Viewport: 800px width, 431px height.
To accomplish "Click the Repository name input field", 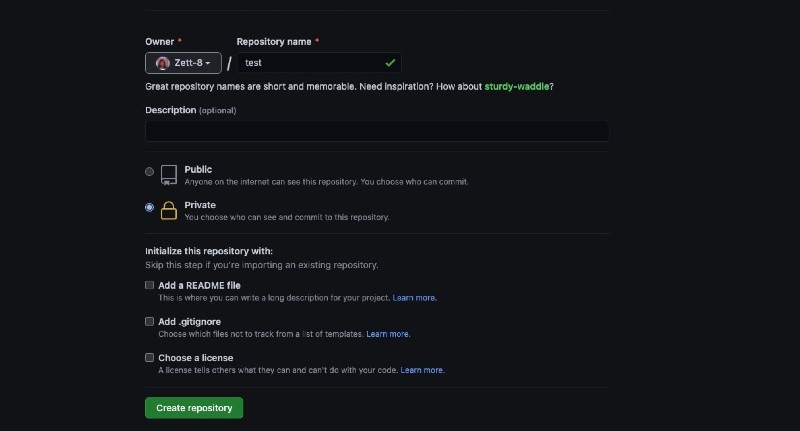I will click(310, 63).
